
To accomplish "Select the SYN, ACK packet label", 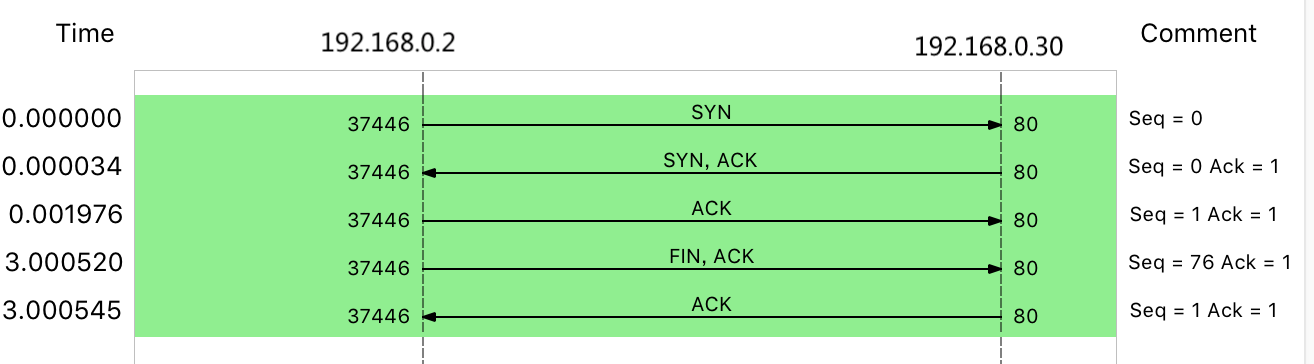I will coord(711,160).
